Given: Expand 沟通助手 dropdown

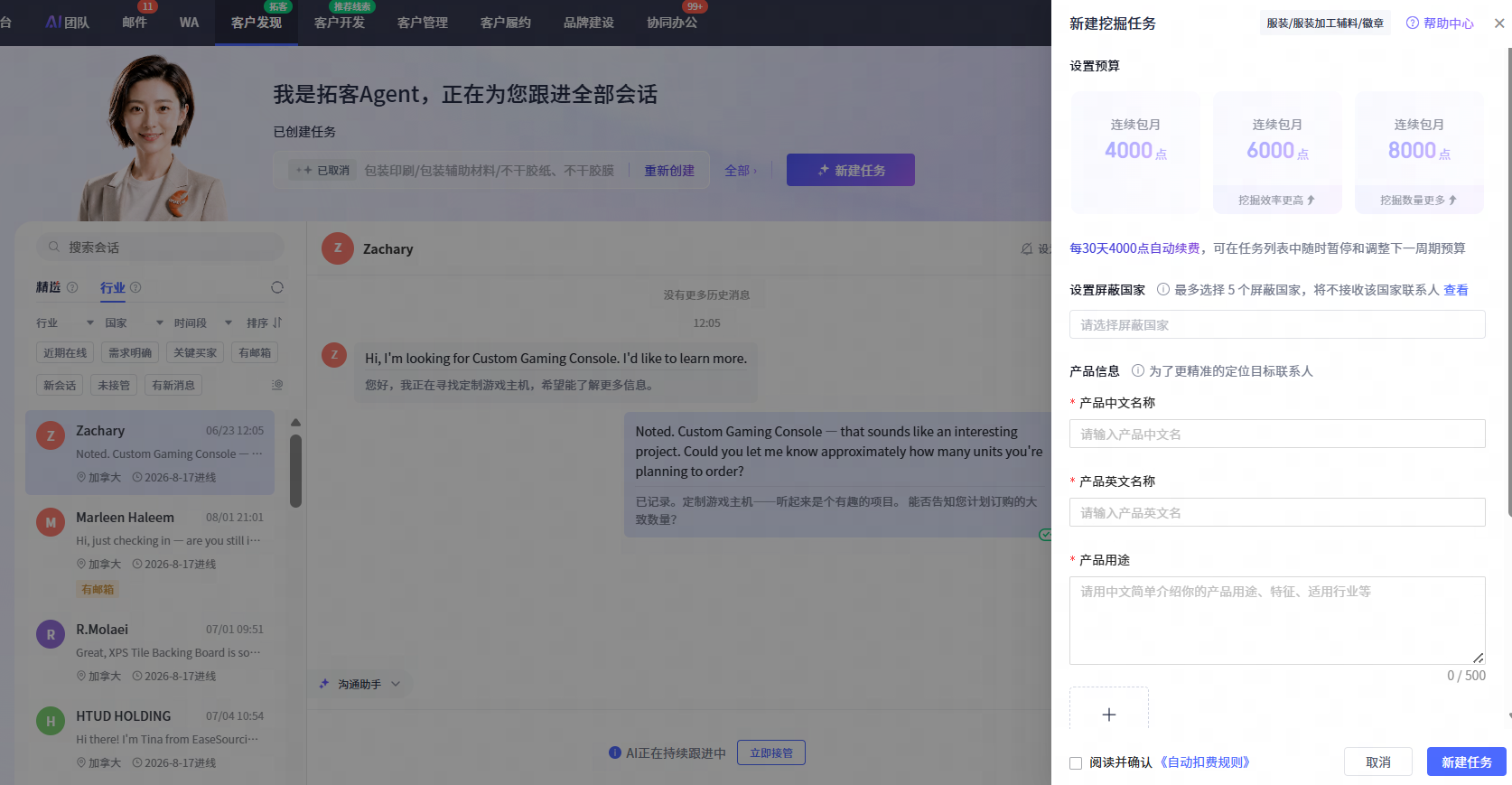Looking at the screenshot, I should point(359,685).
